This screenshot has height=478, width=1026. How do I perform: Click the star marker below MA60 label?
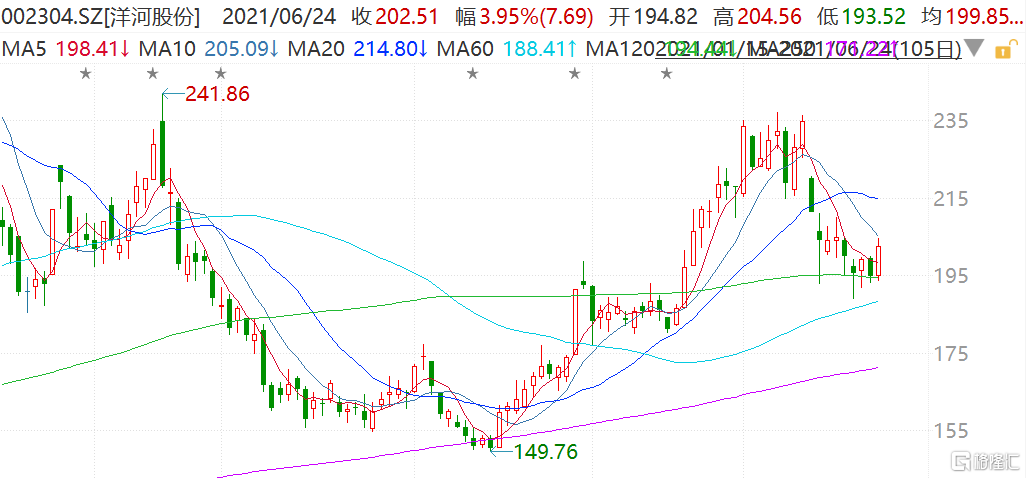coord(472,74)
